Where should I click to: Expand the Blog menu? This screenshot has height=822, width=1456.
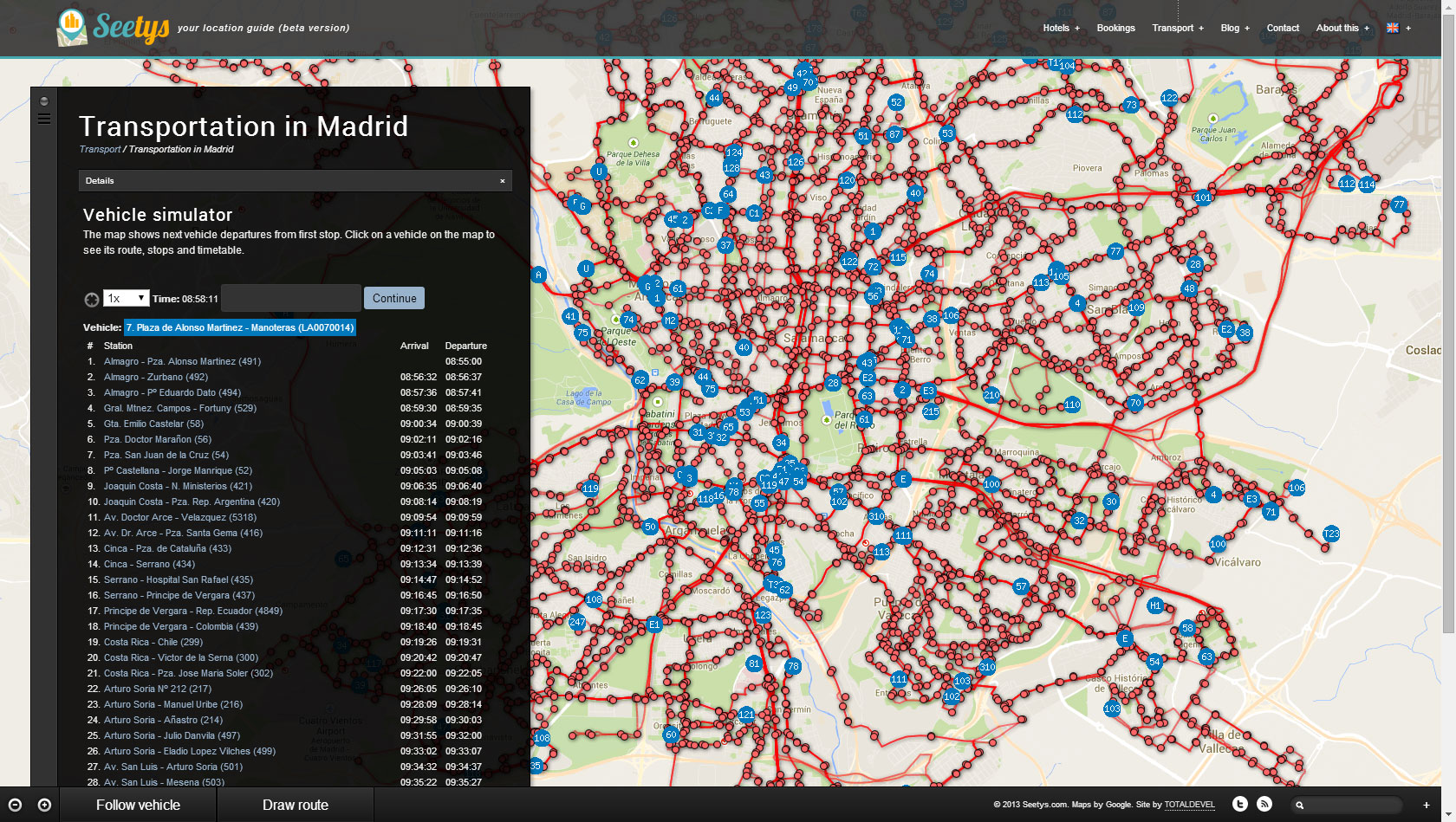click(x=1235, y=28)
